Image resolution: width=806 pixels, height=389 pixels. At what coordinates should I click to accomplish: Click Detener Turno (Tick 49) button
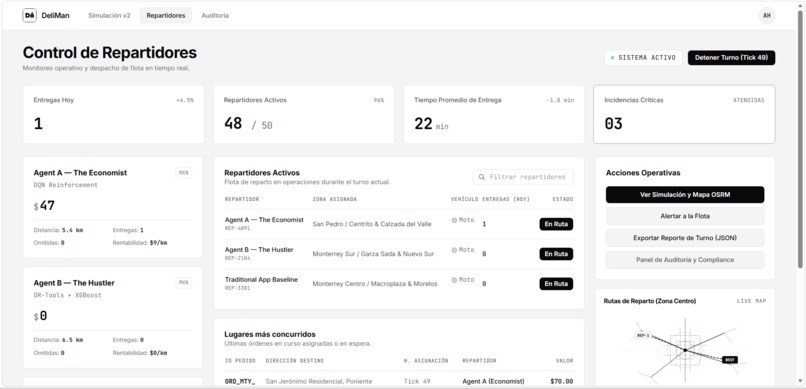click(731, 58)
